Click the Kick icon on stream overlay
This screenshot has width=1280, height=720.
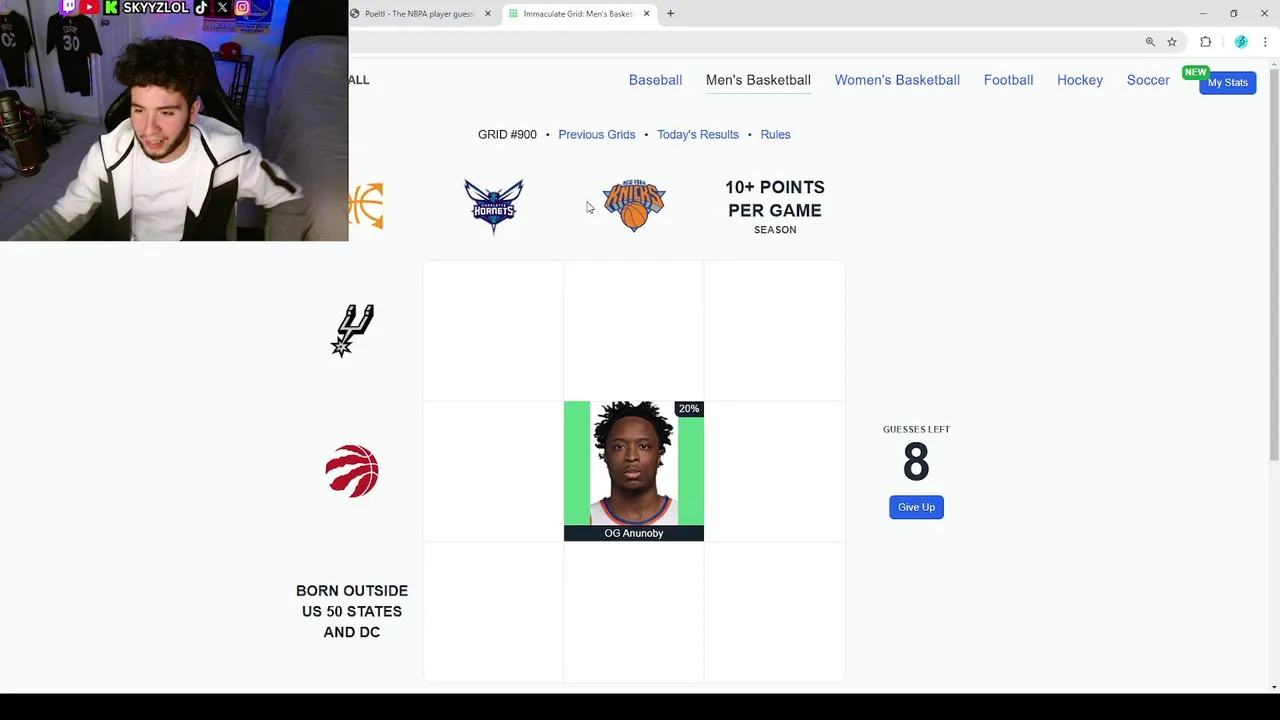(x=111, y=7)
